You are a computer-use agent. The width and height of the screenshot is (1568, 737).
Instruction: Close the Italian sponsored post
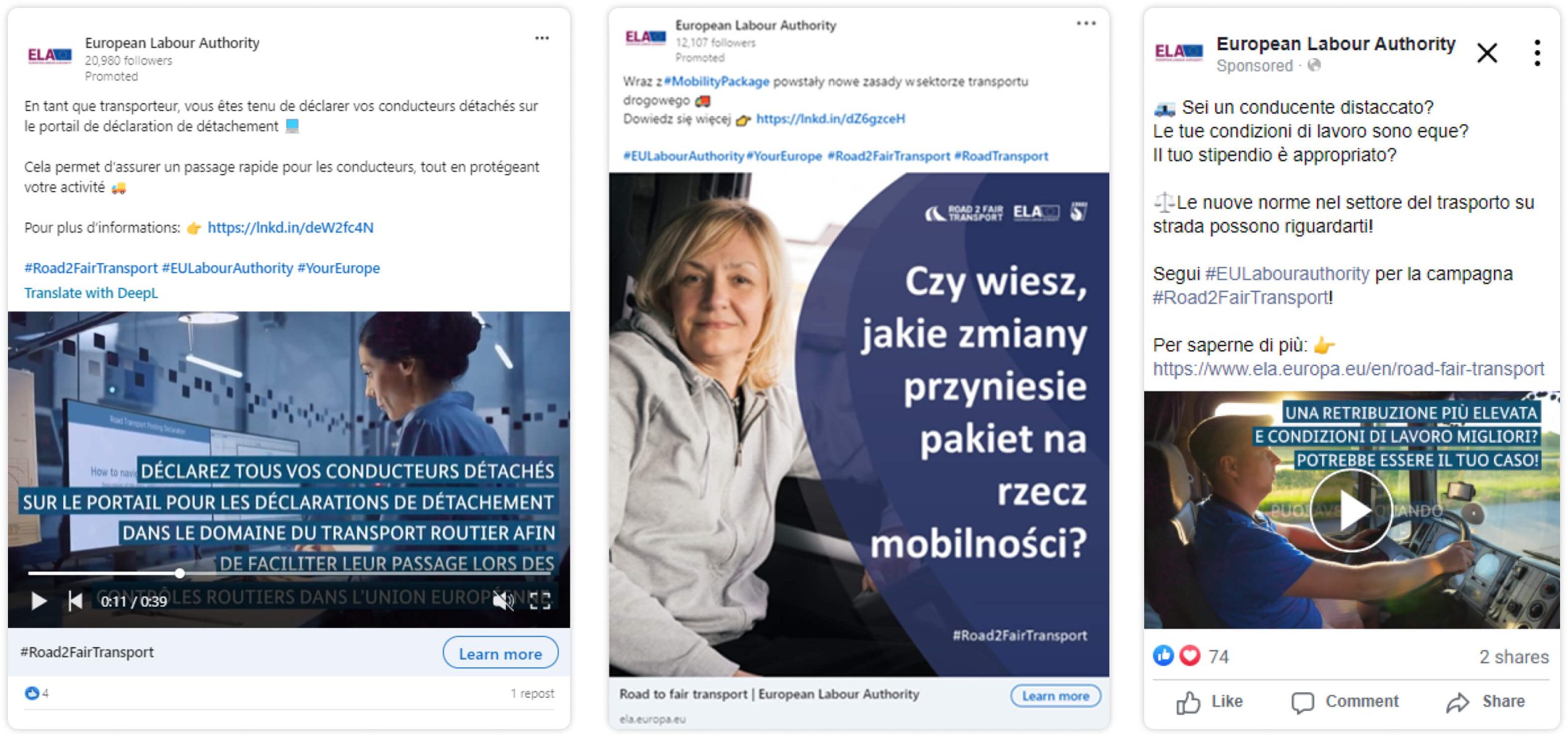(x=1487, y=53)
